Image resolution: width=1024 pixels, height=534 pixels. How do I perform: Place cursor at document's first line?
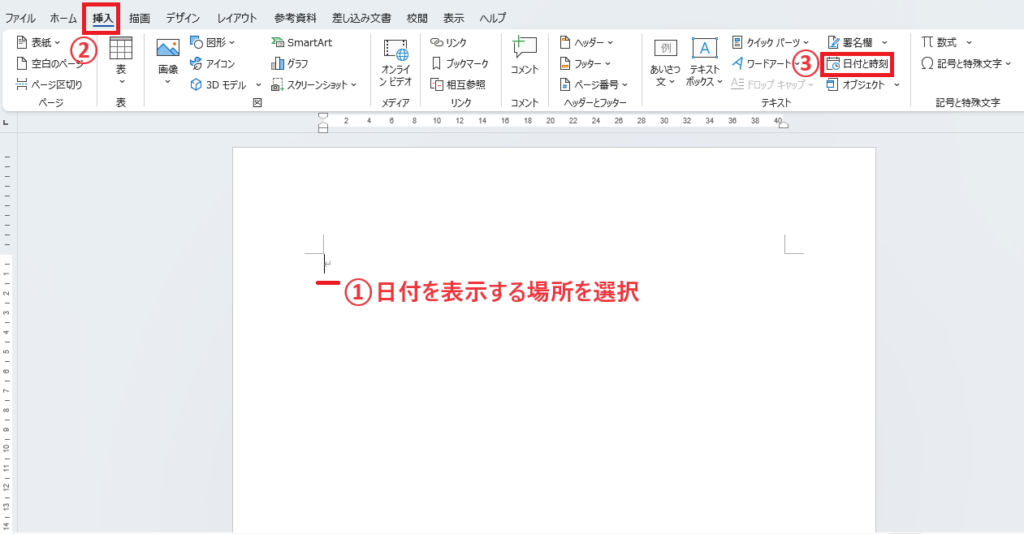coord(325,264)
